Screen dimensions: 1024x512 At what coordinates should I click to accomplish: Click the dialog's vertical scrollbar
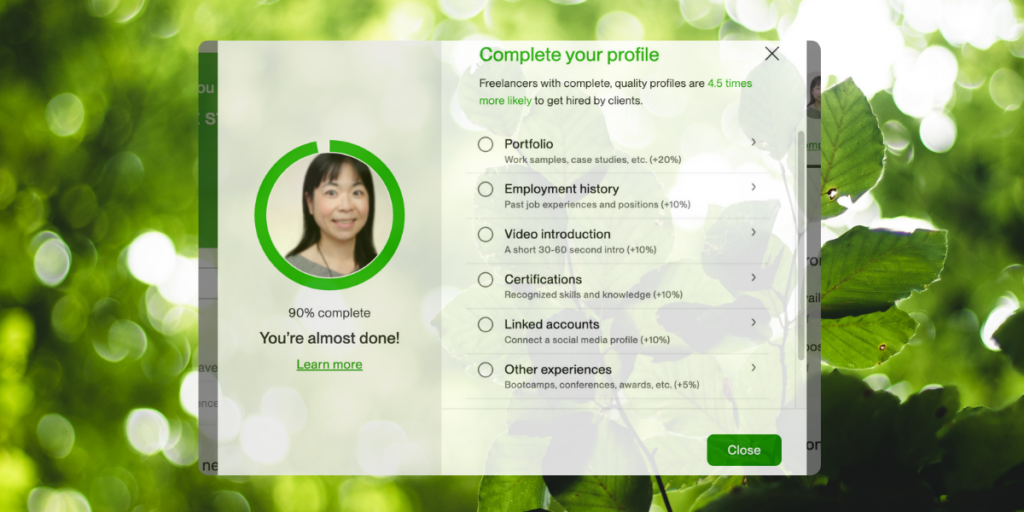(x=801, y=245)
